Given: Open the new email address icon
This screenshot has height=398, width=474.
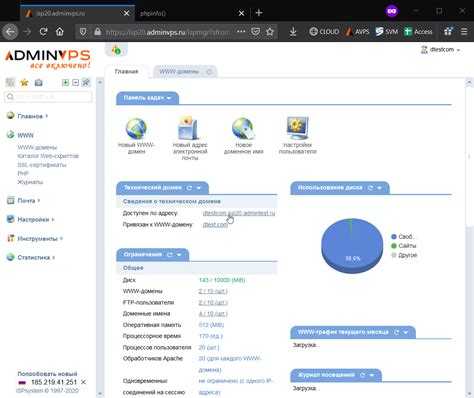Looking at the screenshot, I should pyautogui.click(x=188, y=128).
